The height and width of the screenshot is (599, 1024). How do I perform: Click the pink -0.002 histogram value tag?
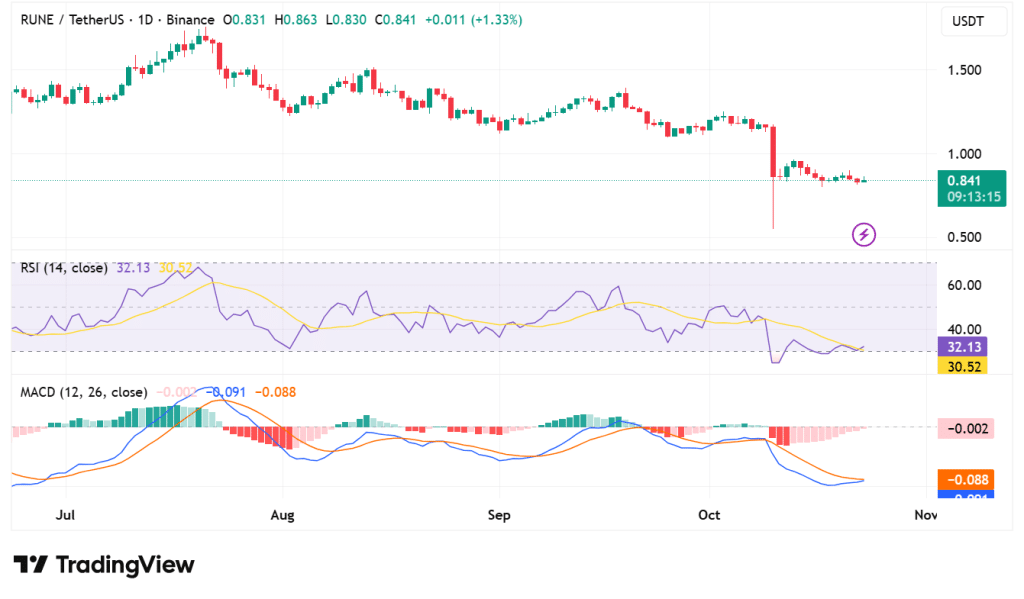pos(965,428)
